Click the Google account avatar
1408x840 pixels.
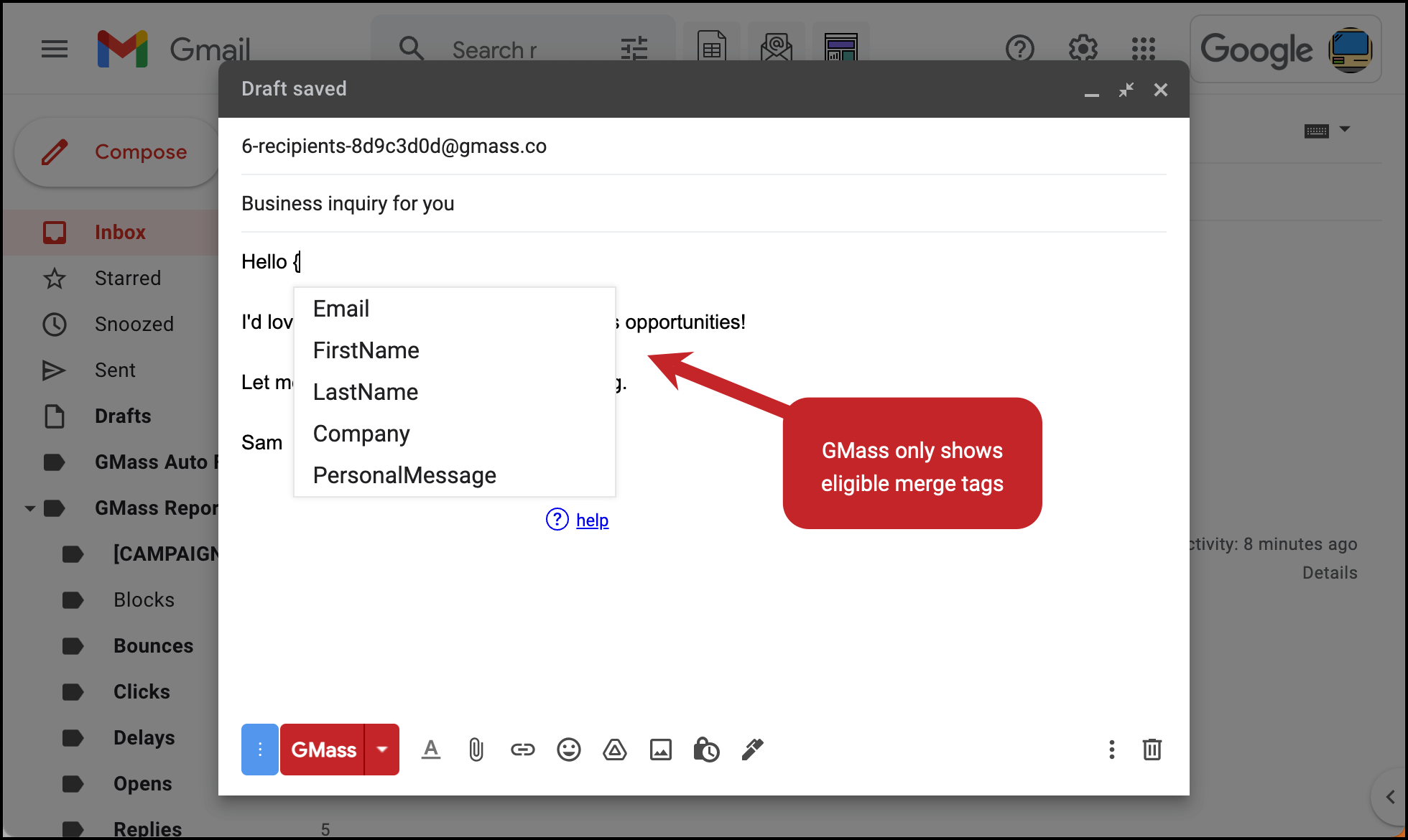(x=1351, y=50)
